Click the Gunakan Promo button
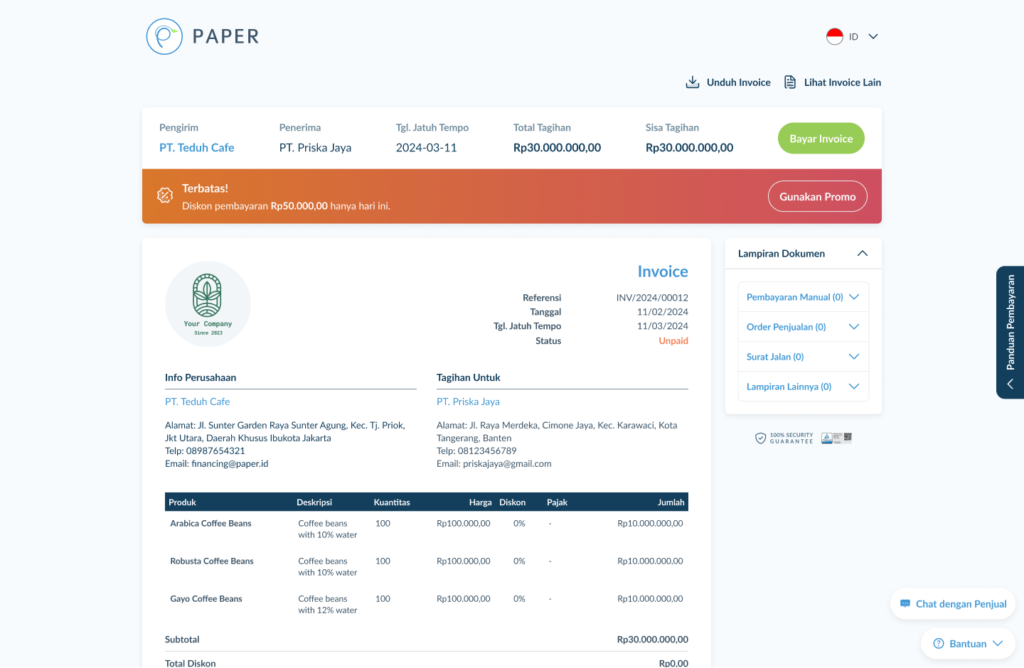The image size is (1024, 668). tap(817, 196)
